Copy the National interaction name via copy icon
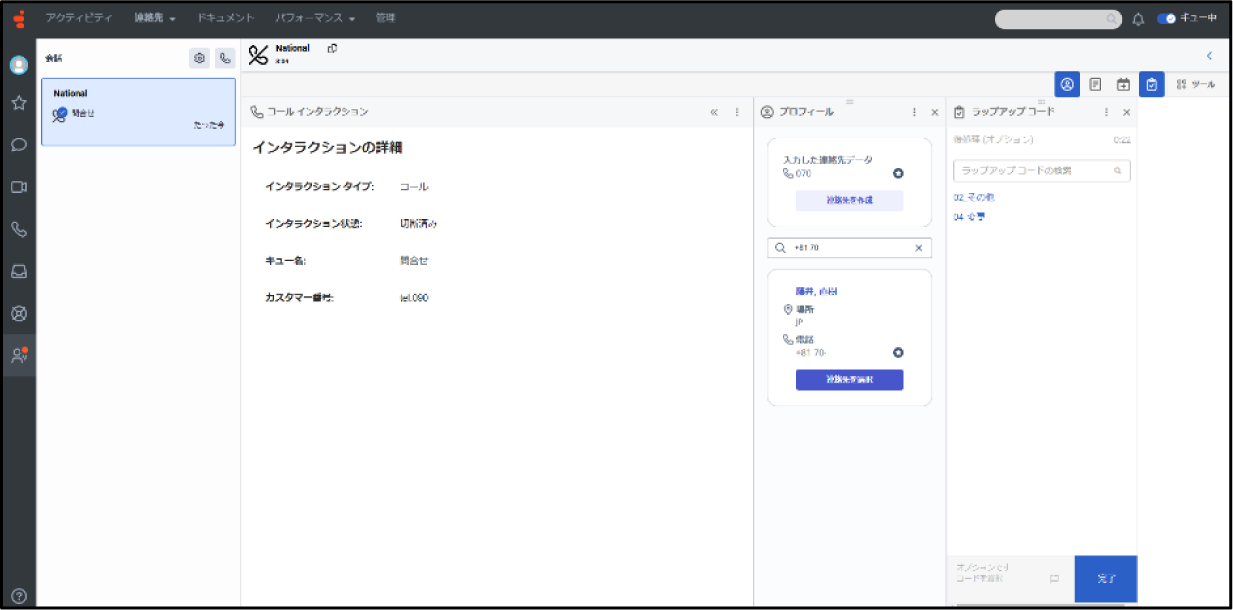This screenshot has width=1233, height=610. (x=332, y=48)
